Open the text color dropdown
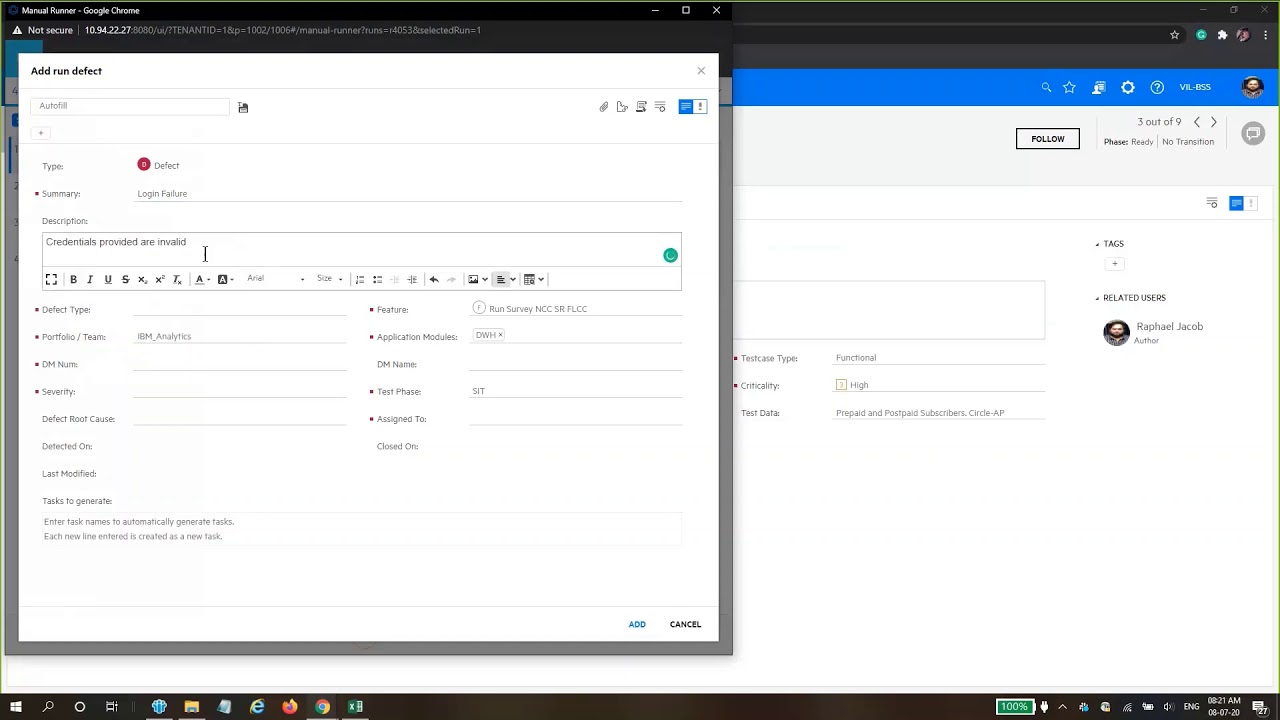 [202, 279]
